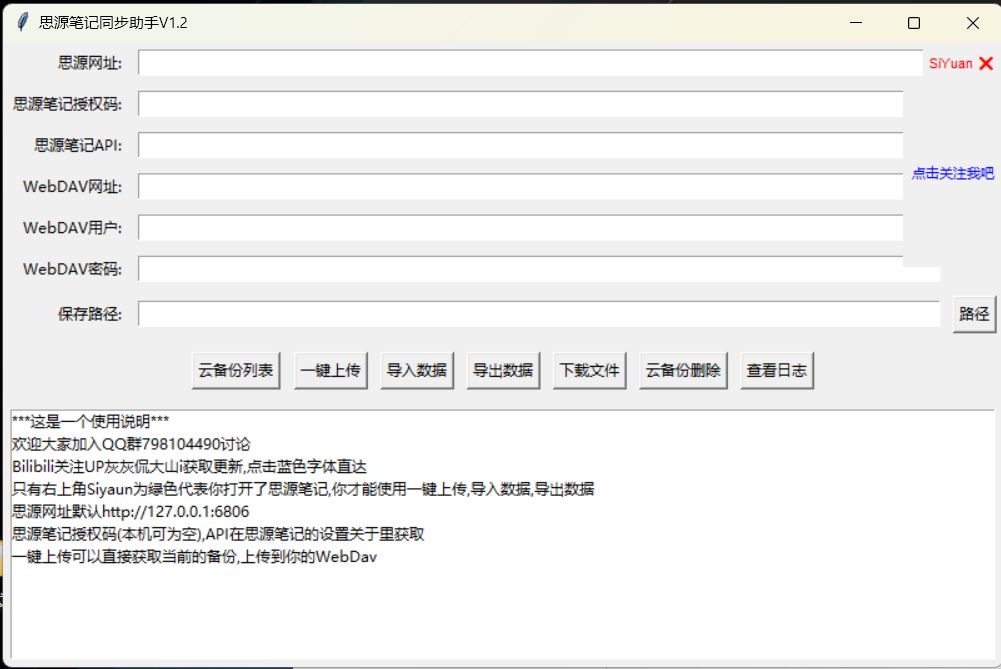The width and height of the screenshot is (1001, 669).
Task: Open the 云备份列表 list
Action: pos(236,370)
